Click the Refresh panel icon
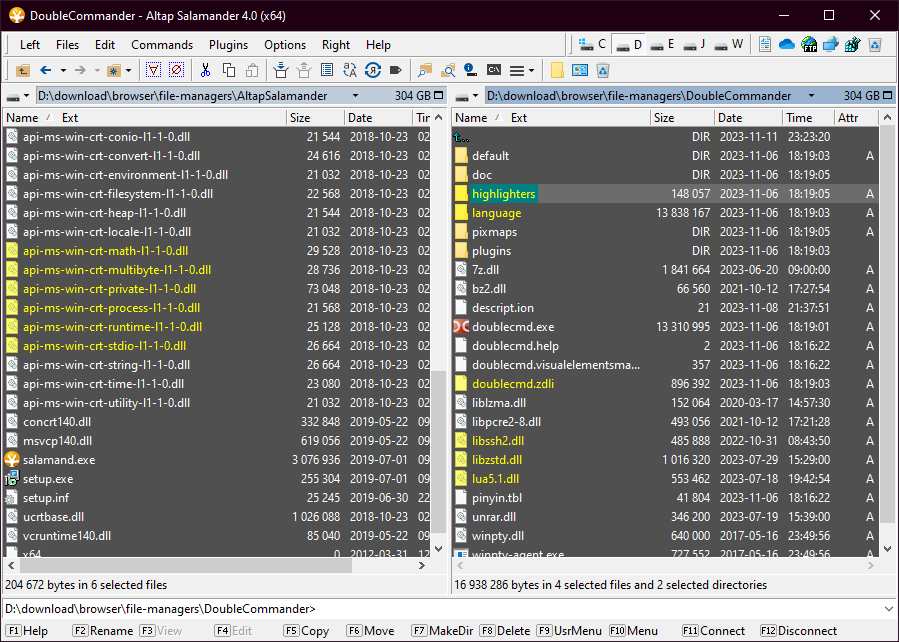Viewport: 899px width, 642px height. [373, 70]
